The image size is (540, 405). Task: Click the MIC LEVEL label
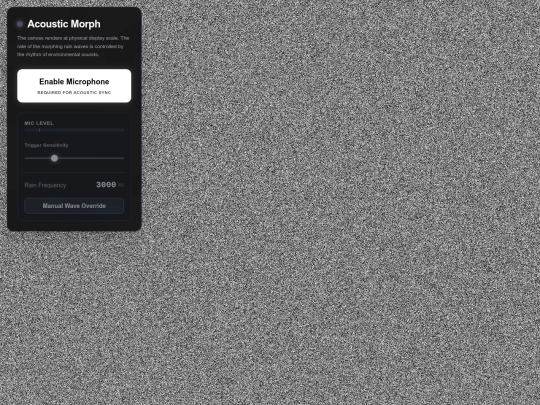[x=39, y=123]
